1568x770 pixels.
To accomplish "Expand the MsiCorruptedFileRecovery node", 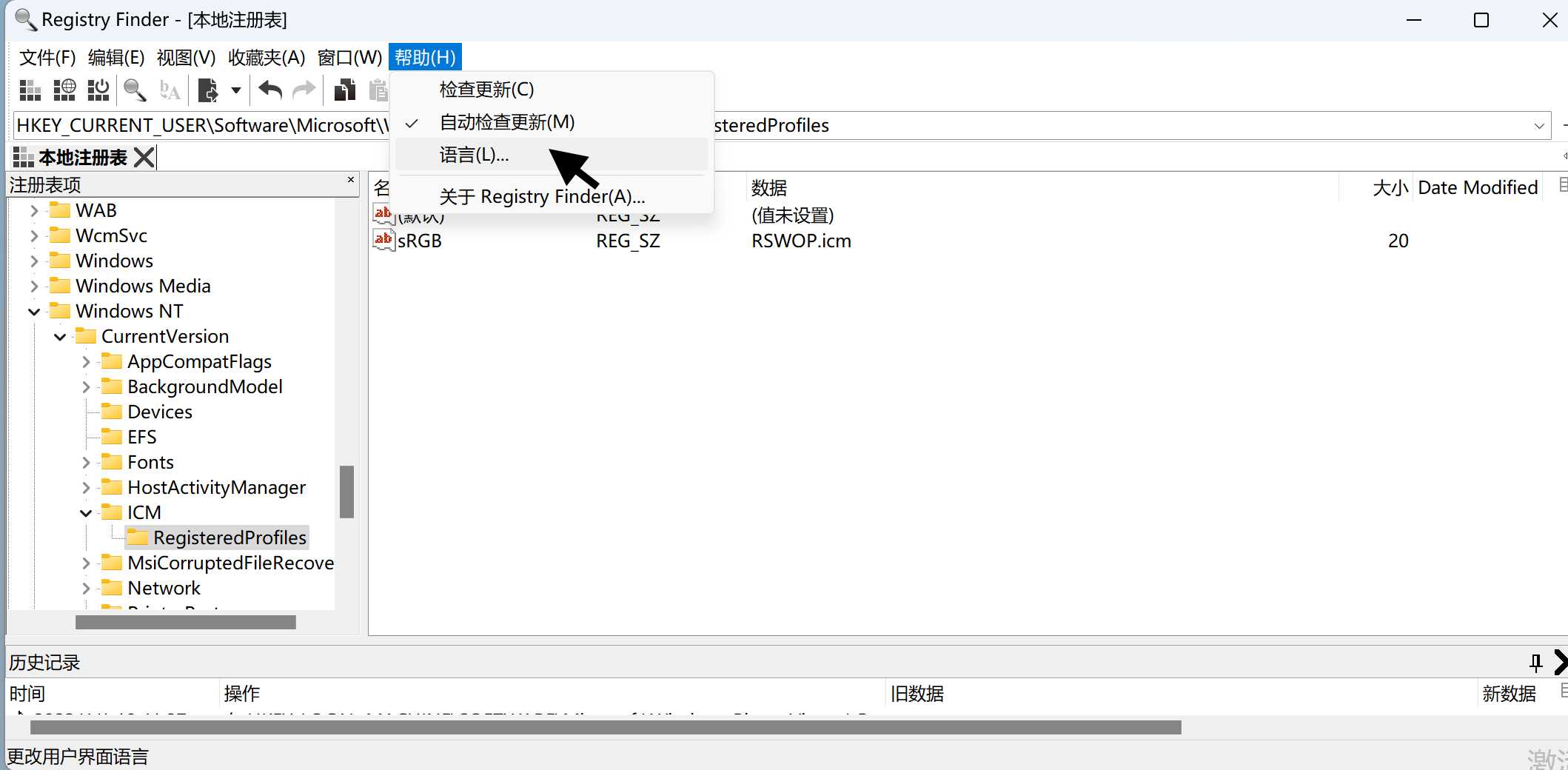I will (x=86, y=563).
